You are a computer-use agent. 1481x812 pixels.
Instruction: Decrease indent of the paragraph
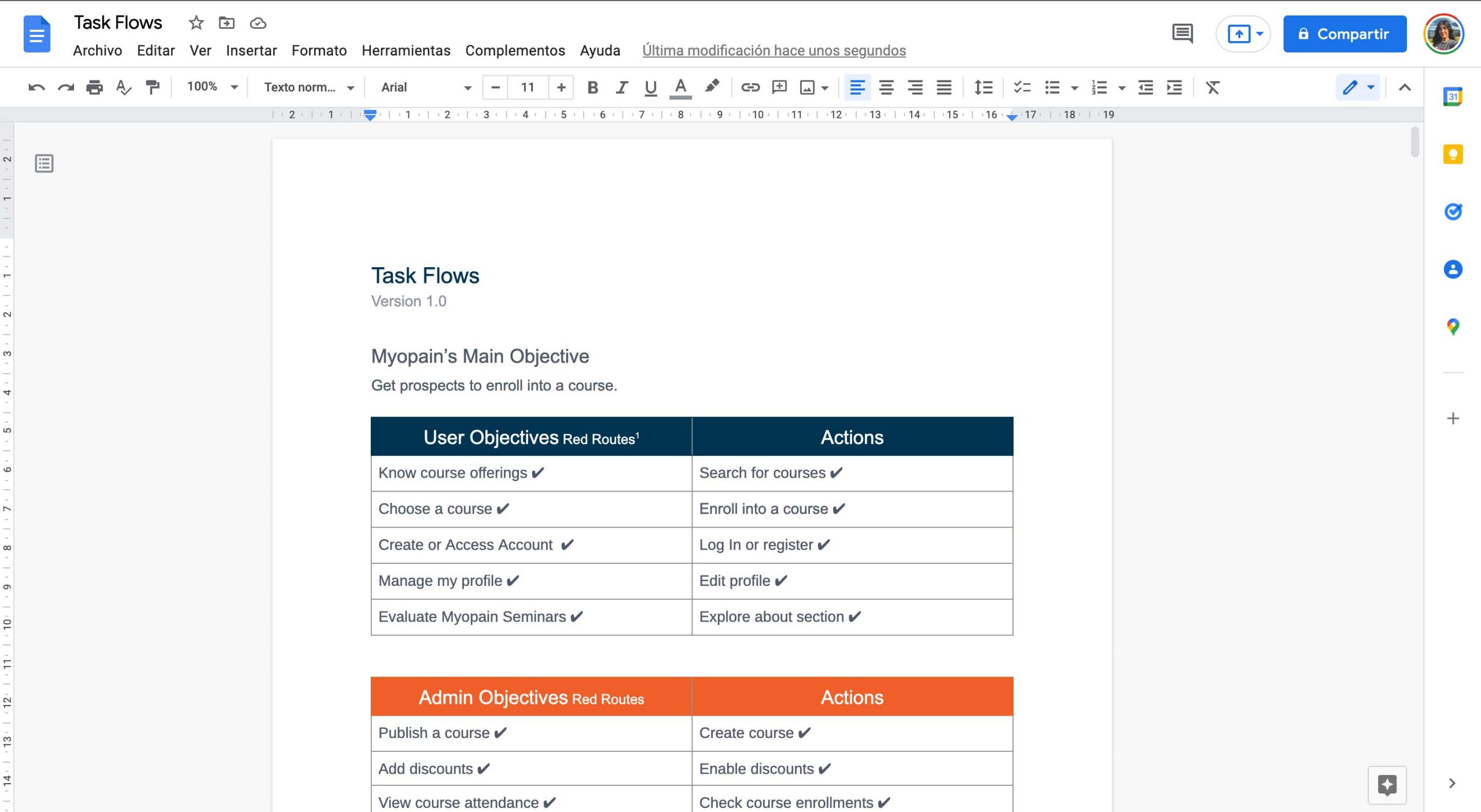click(1145, 87)
